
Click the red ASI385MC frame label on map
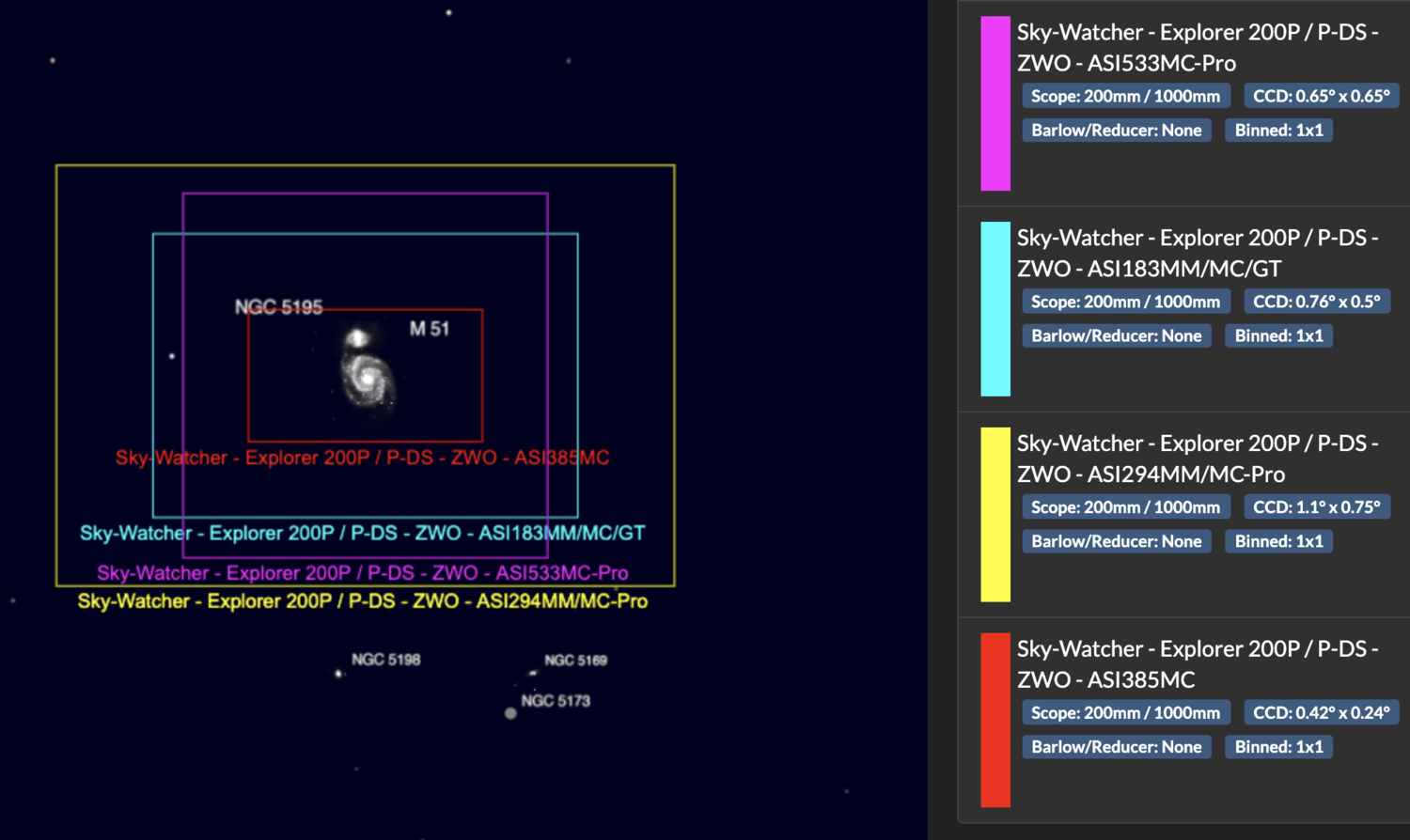363,458
